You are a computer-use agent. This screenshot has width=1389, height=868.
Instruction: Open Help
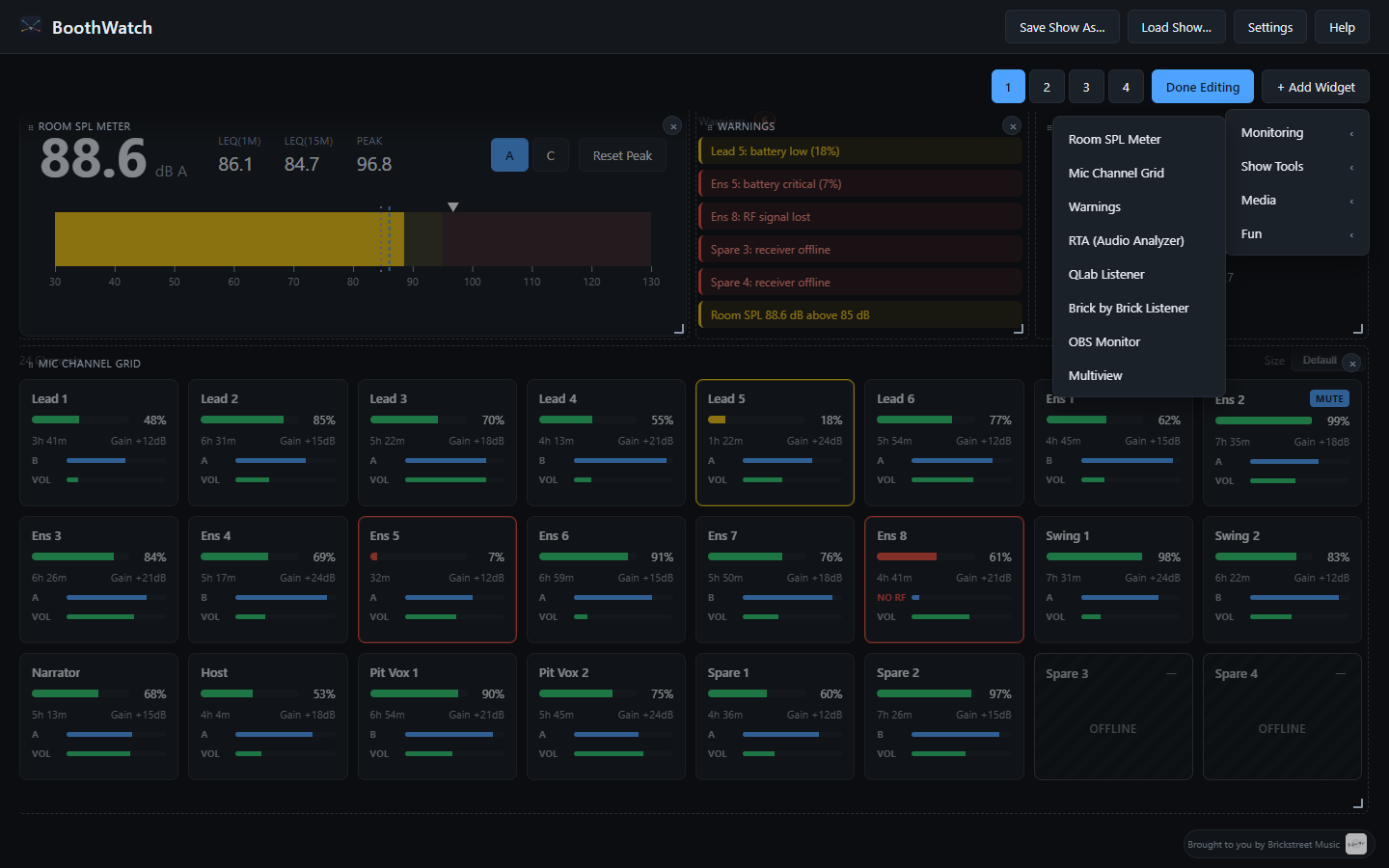pos(1342,27)
